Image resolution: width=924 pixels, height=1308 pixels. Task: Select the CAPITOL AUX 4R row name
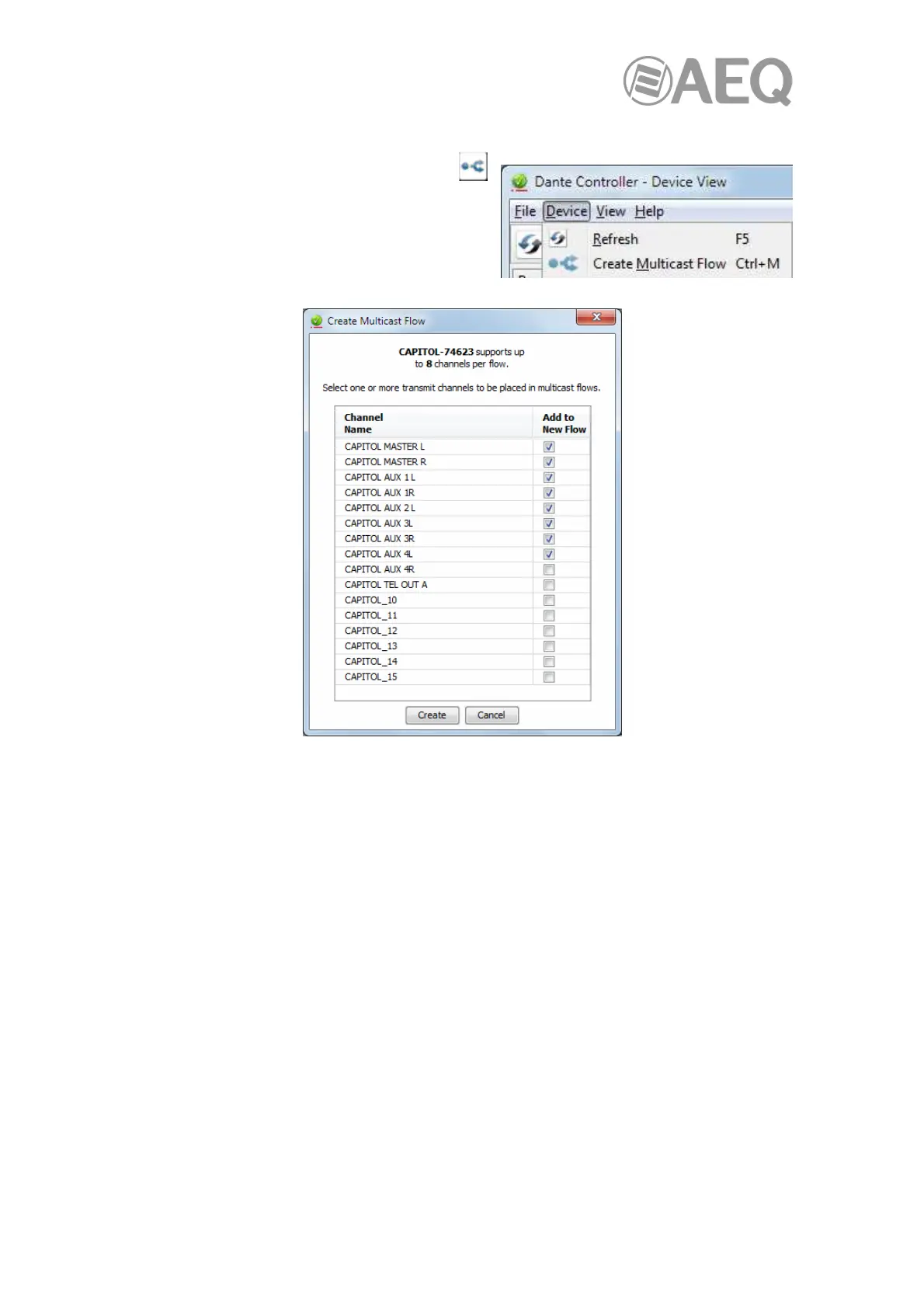point(380,569)
